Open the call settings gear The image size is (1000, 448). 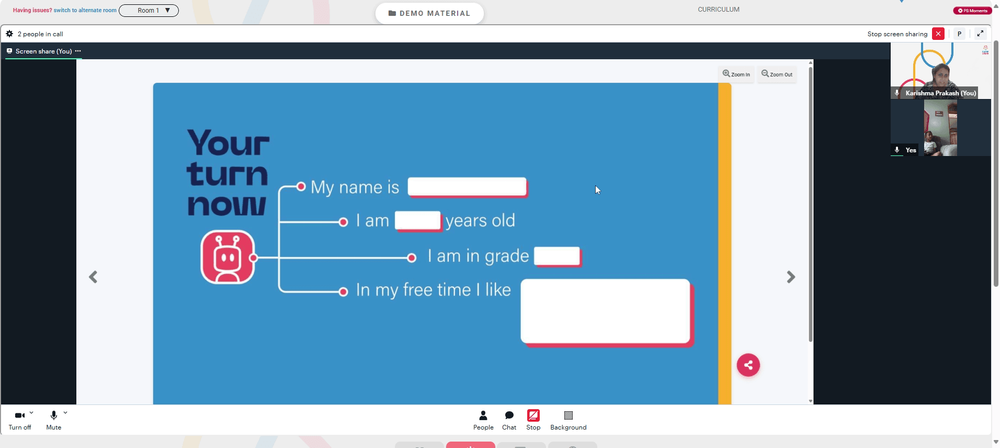9,34
